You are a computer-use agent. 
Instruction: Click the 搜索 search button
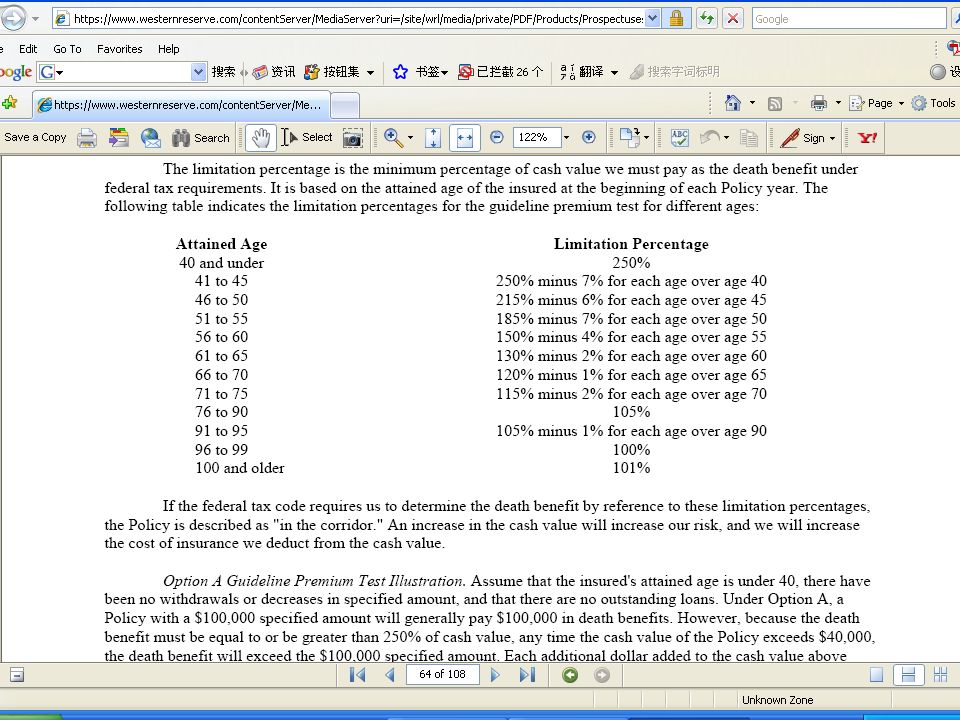tap(223, 72)
